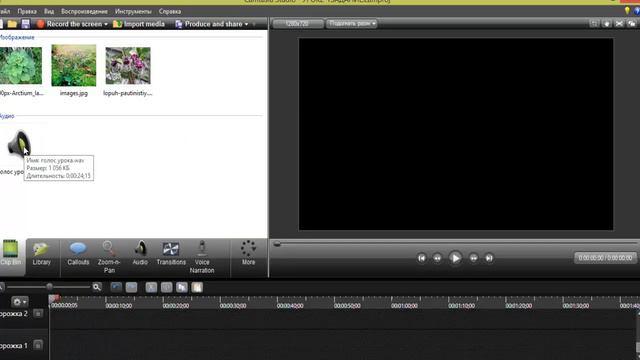Screen dimensions: 640x360
Task: Open the Вид menu
Action: pyautogui.click(x=49, y=11)
